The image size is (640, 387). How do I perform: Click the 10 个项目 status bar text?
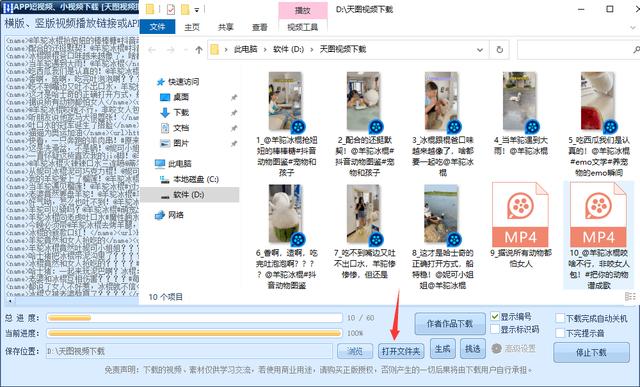tap(165, 297)
